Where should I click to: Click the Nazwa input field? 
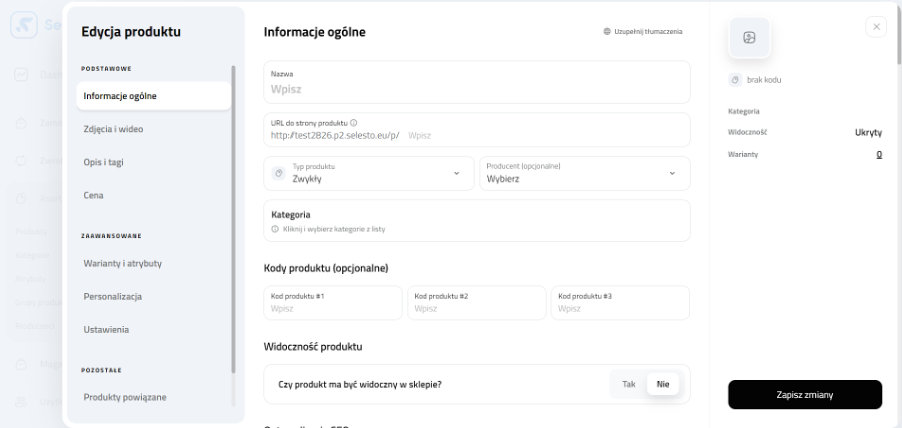tap(477, 82)
